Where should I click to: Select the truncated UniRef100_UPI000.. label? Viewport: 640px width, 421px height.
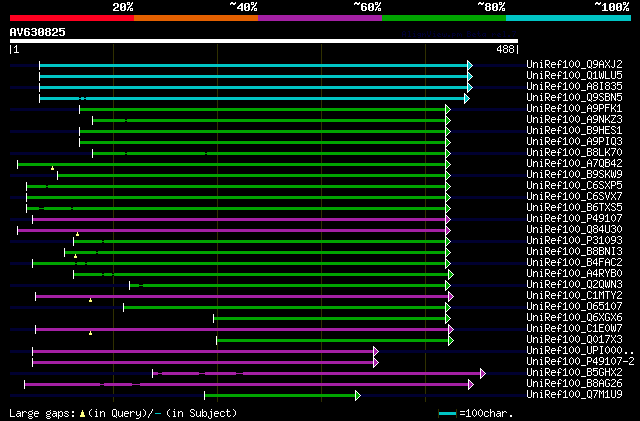point(580,351)
